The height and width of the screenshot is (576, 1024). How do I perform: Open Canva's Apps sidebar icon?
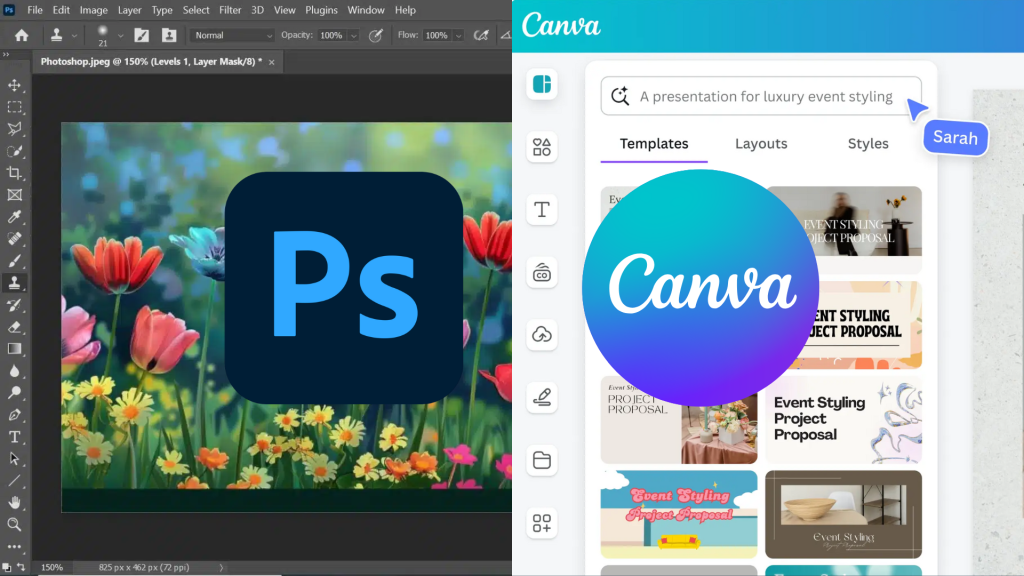click(x=541, y=522)
